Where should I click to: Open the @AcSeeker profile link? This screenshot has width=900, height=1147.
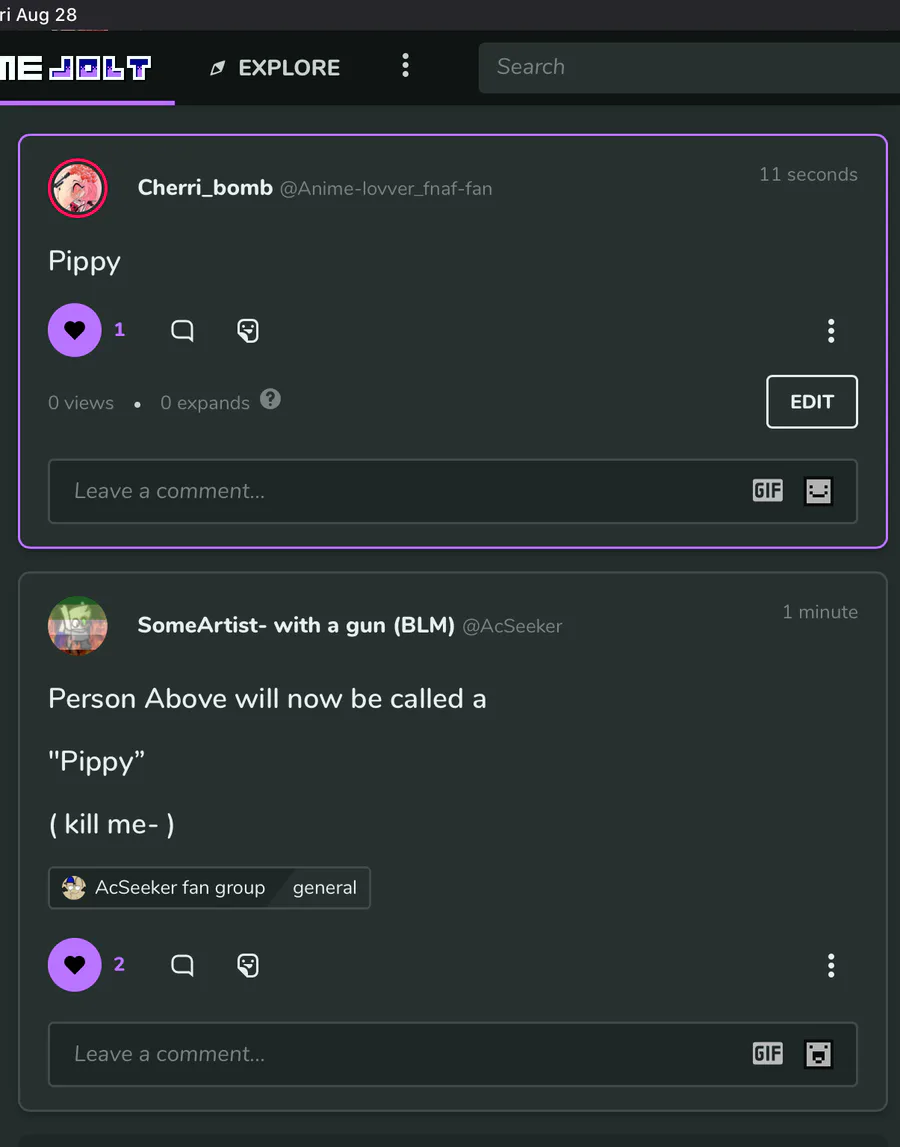[x=512, y=626]
